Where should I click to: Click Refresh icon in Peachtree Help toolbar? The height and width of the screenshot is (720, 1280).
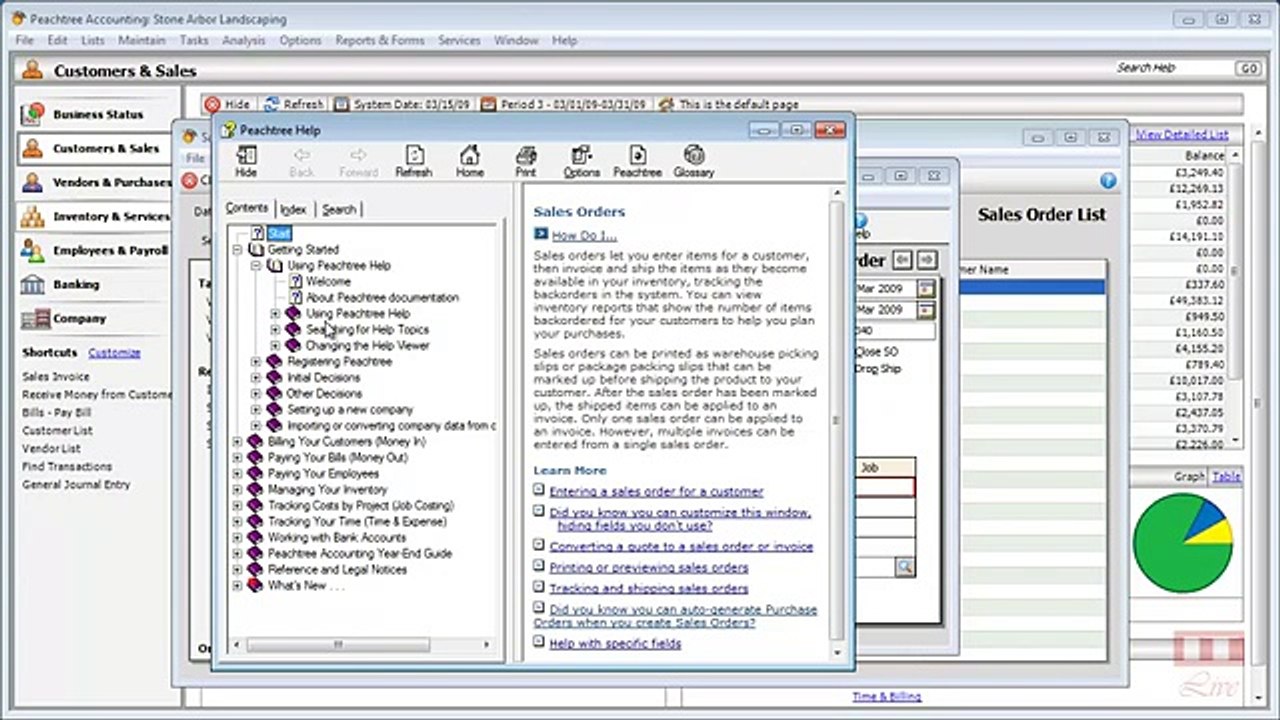coord(413,161)
